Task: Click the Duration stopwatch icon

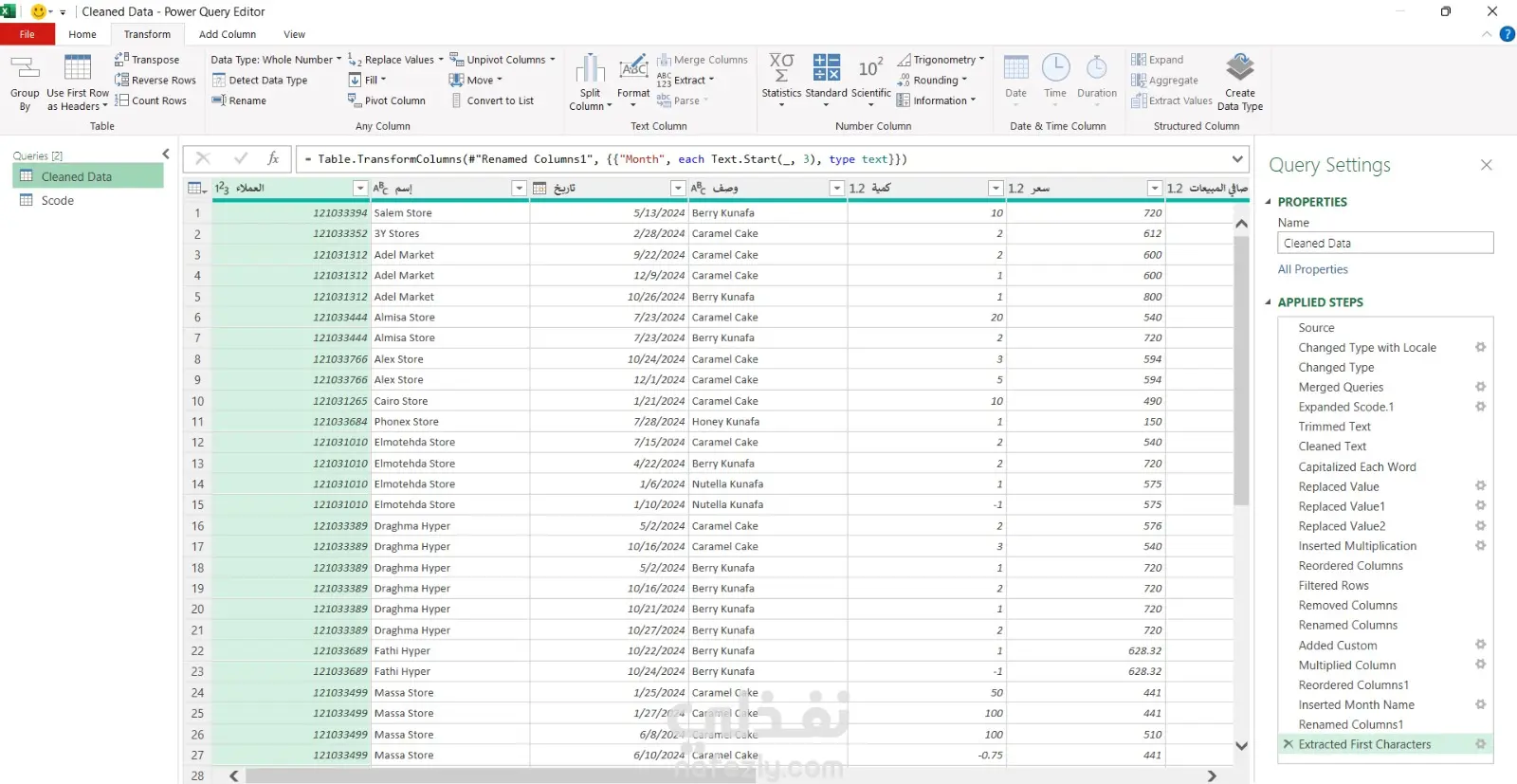Action: (x=1097, y=68)
